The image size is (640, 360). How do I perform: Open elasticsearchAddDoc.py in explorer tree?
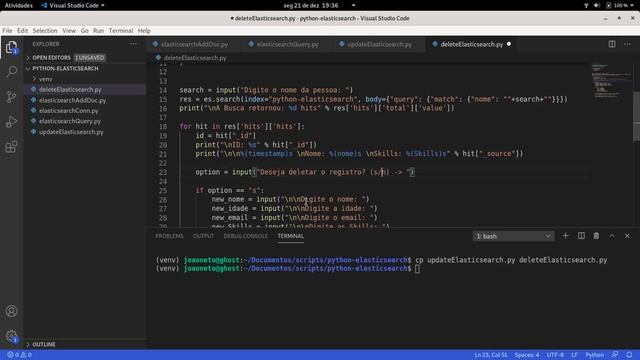pyautogui.click(x=72, y=100)
